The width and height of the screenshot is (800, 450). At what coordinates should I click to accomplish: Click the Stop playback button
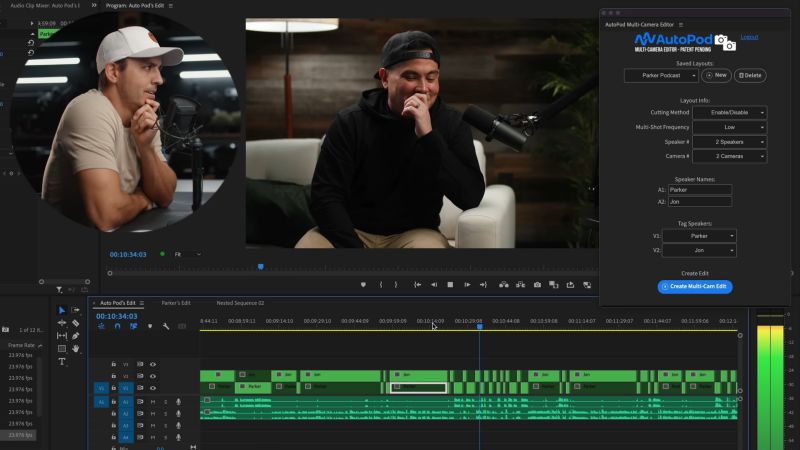pos(451,285)
